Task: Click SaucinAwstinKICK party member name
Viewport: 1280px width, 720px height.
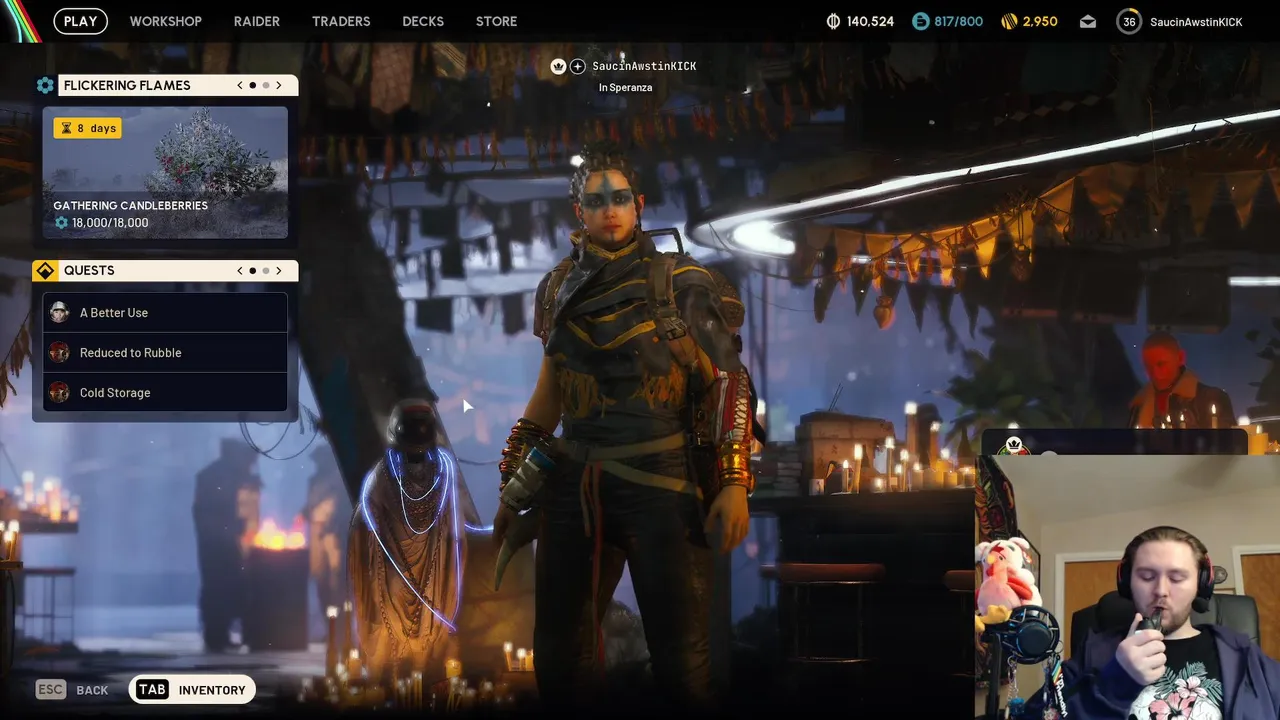Action: [x=644, y=66]
